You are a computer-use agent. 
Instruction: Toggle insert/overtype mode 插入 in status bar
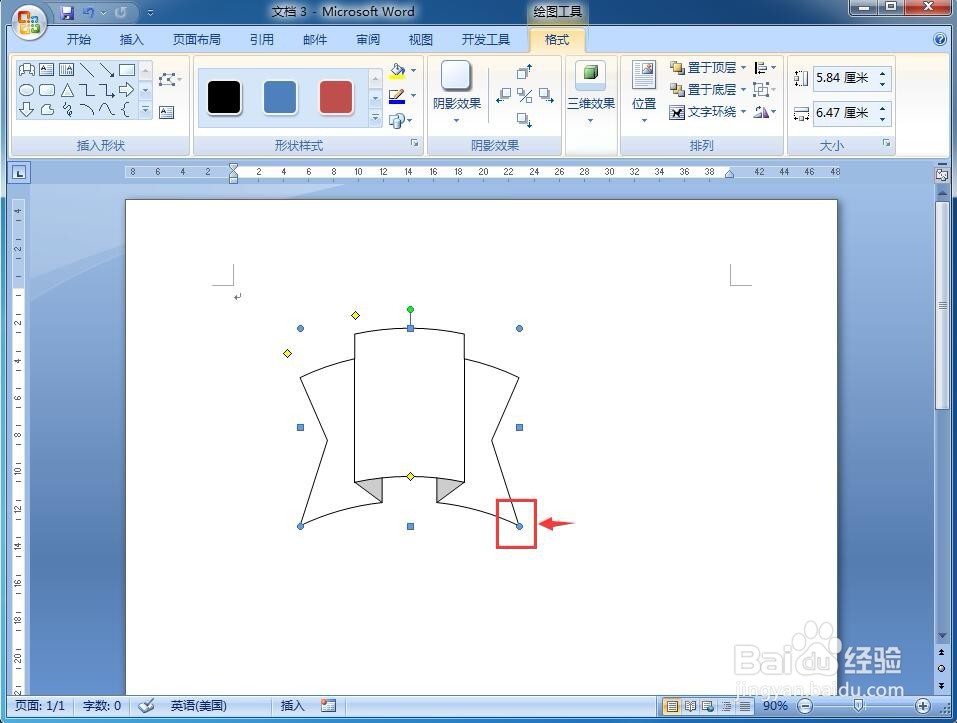pyautogui.click(x=292, y=706)
